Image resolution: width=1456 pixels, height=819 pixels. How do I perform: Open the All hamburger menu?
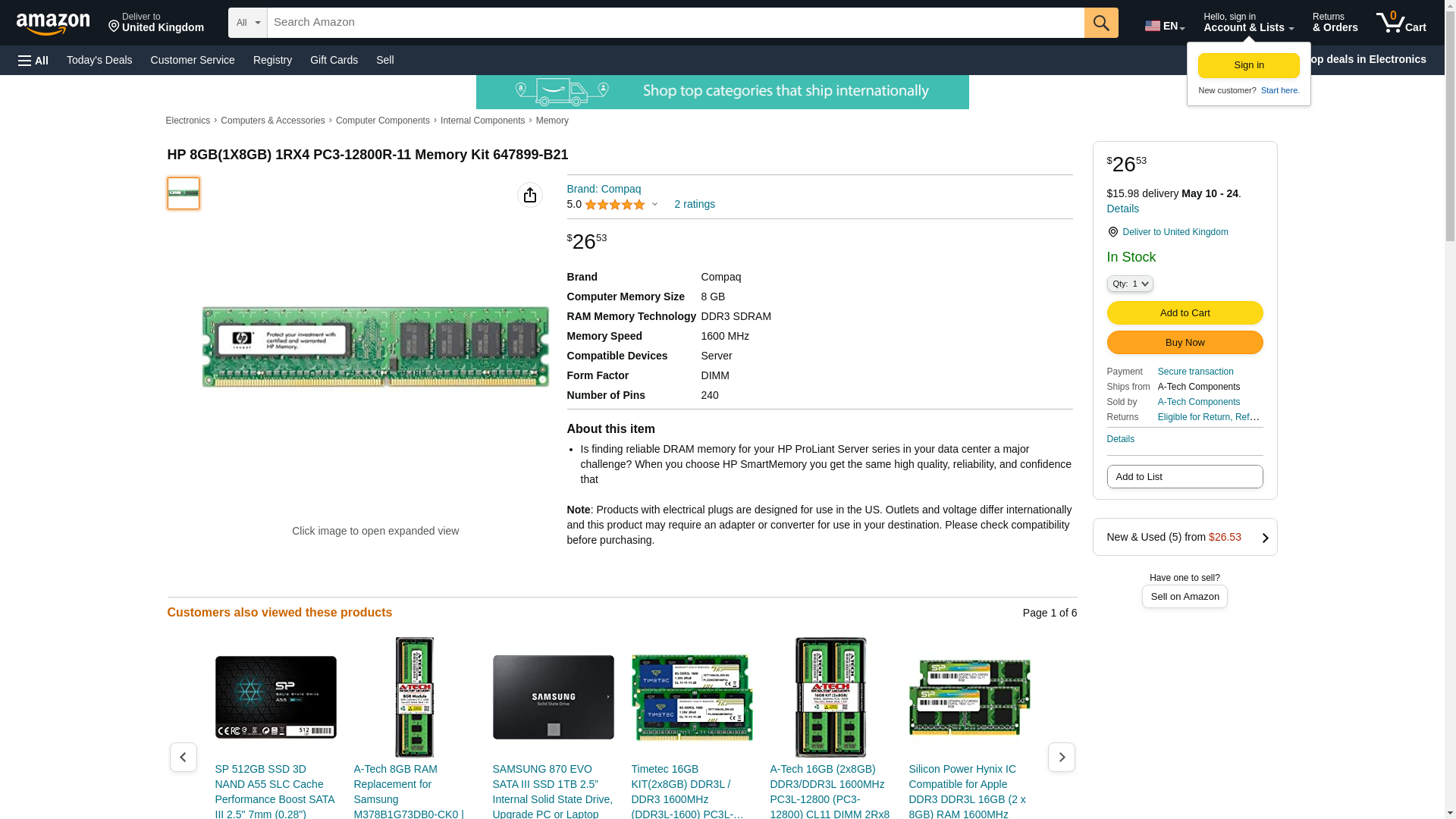click(33, 60)
